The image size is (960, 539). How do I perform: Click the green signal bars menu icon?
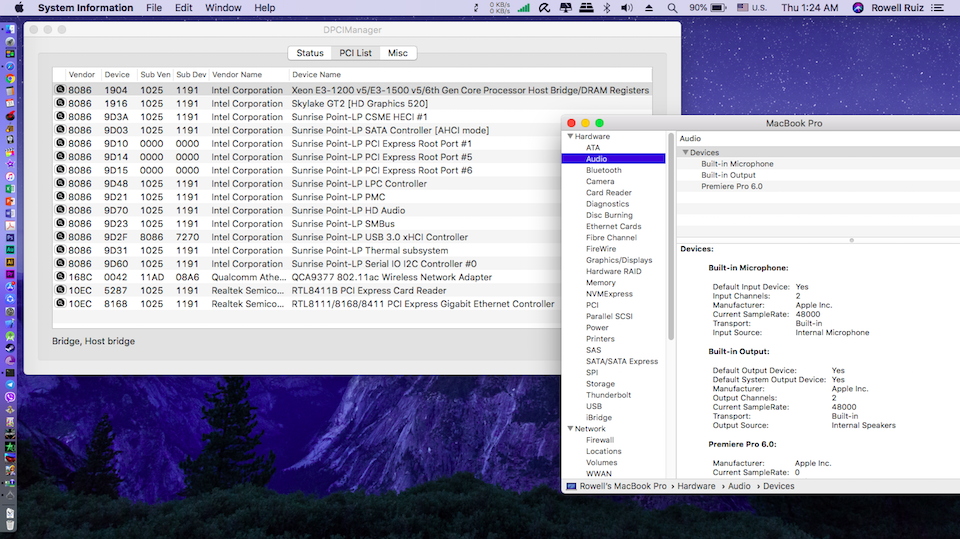pyautogui.click(x=523, y=8)
